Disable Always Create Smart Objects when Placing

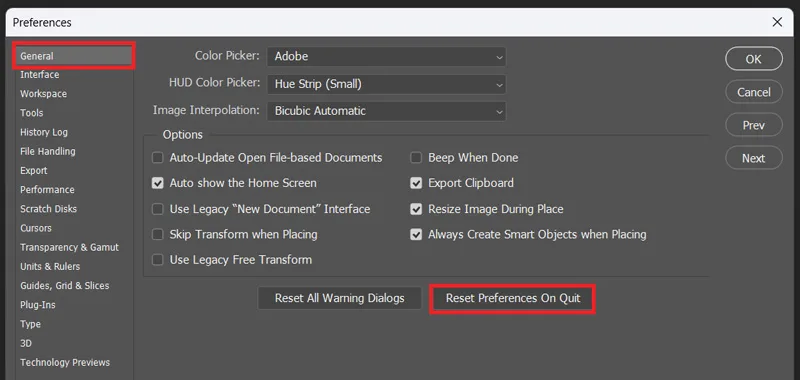pyautogui.click(x=416, y=235)
